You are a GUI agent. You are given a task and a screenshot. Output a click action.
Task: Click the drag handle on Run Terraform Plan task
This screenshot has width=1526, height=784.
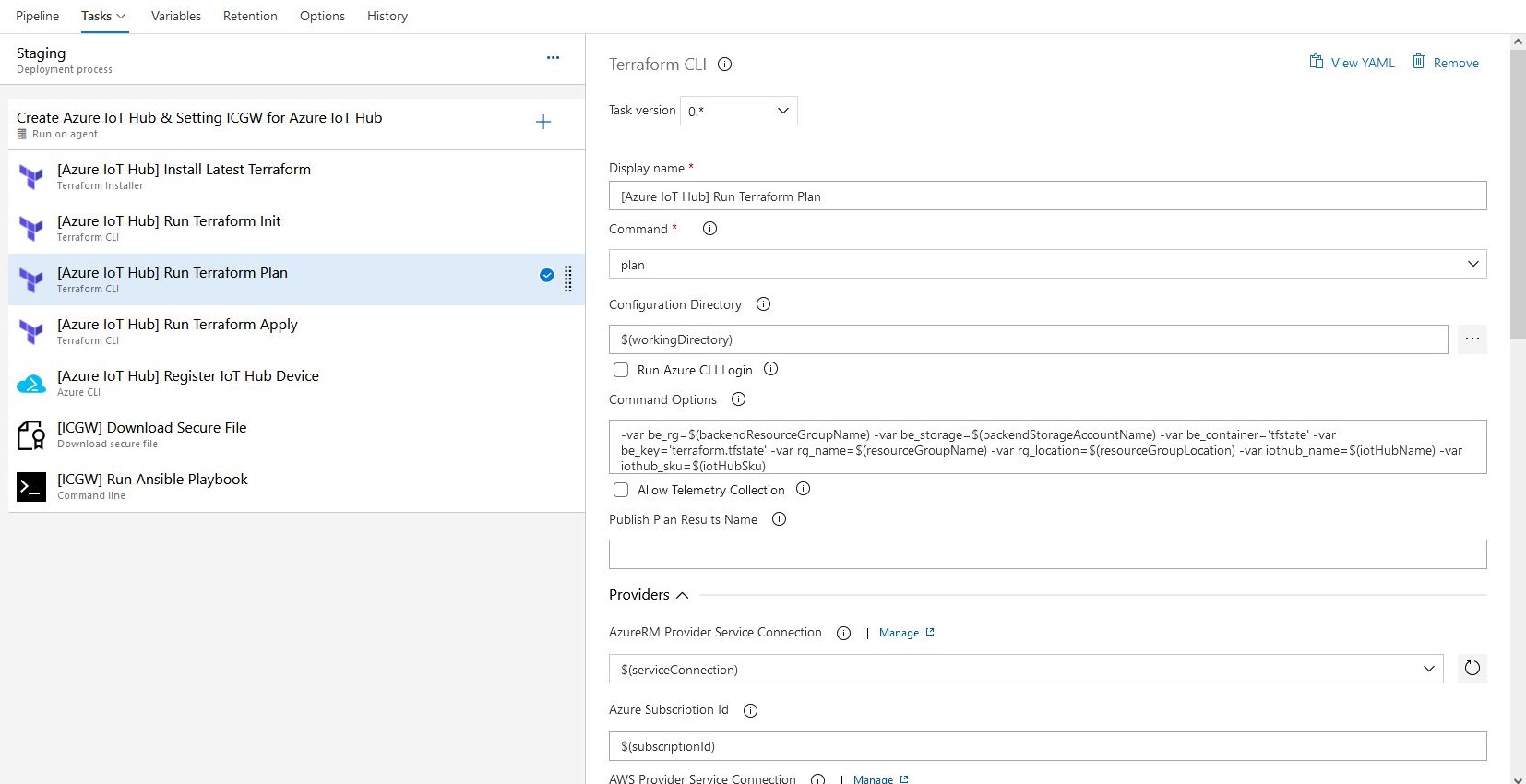568,279
